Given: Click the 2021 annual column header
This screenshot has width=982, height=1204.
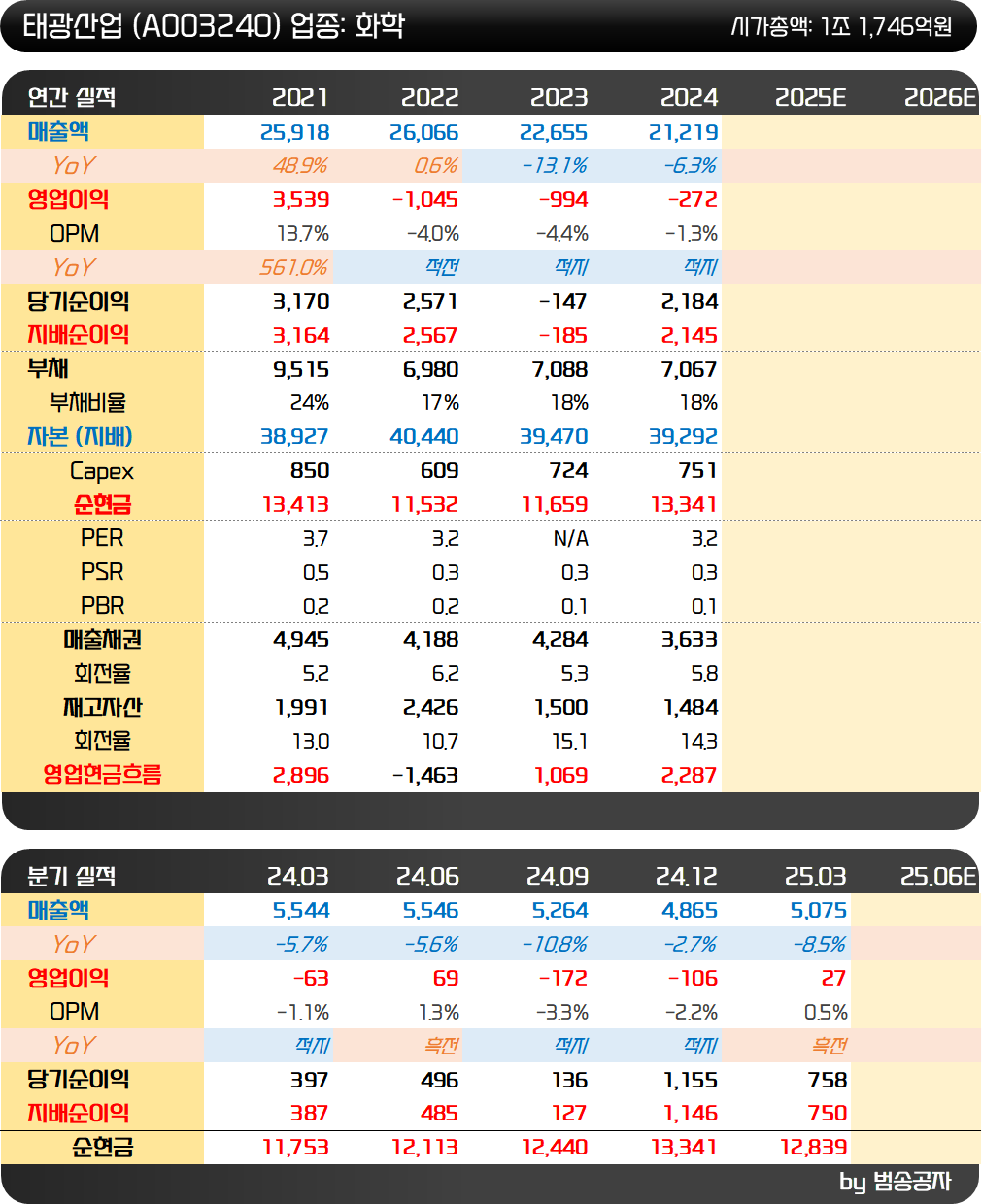Looking at the screenshot, I should point(300,97).
